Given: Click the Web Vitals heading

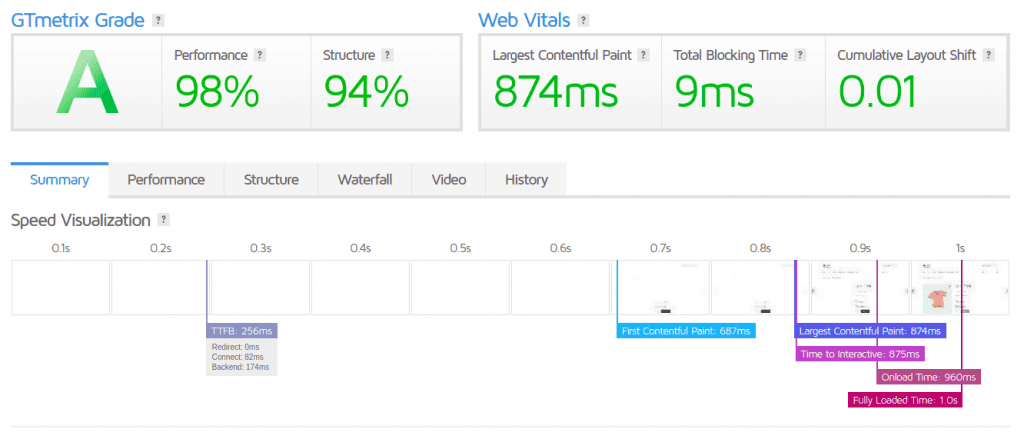Looking at the screenshot, I should point(524,20).
